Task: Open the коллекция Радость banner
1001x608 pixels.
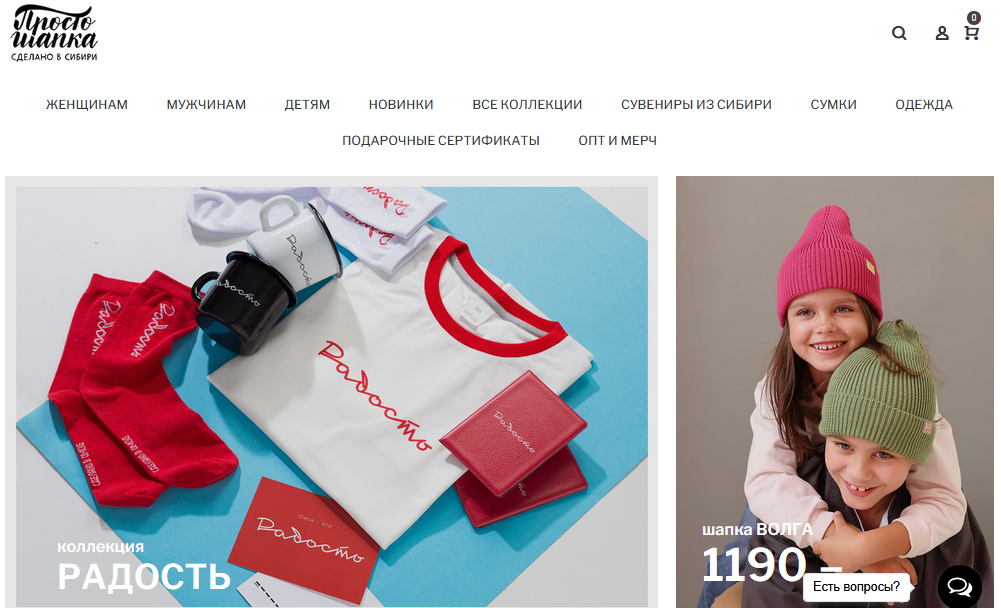Action: click(331, 392)
